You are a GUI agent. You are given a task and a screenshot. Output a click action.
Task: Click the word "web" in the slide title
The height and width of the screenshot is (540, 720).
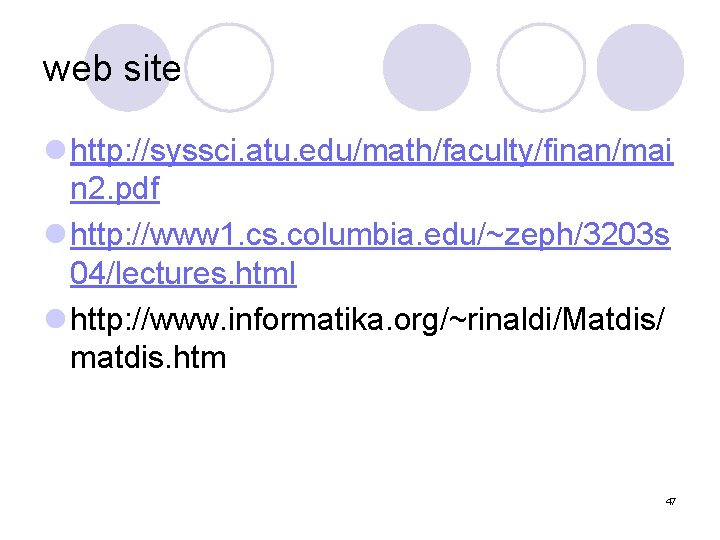point(77,69)
